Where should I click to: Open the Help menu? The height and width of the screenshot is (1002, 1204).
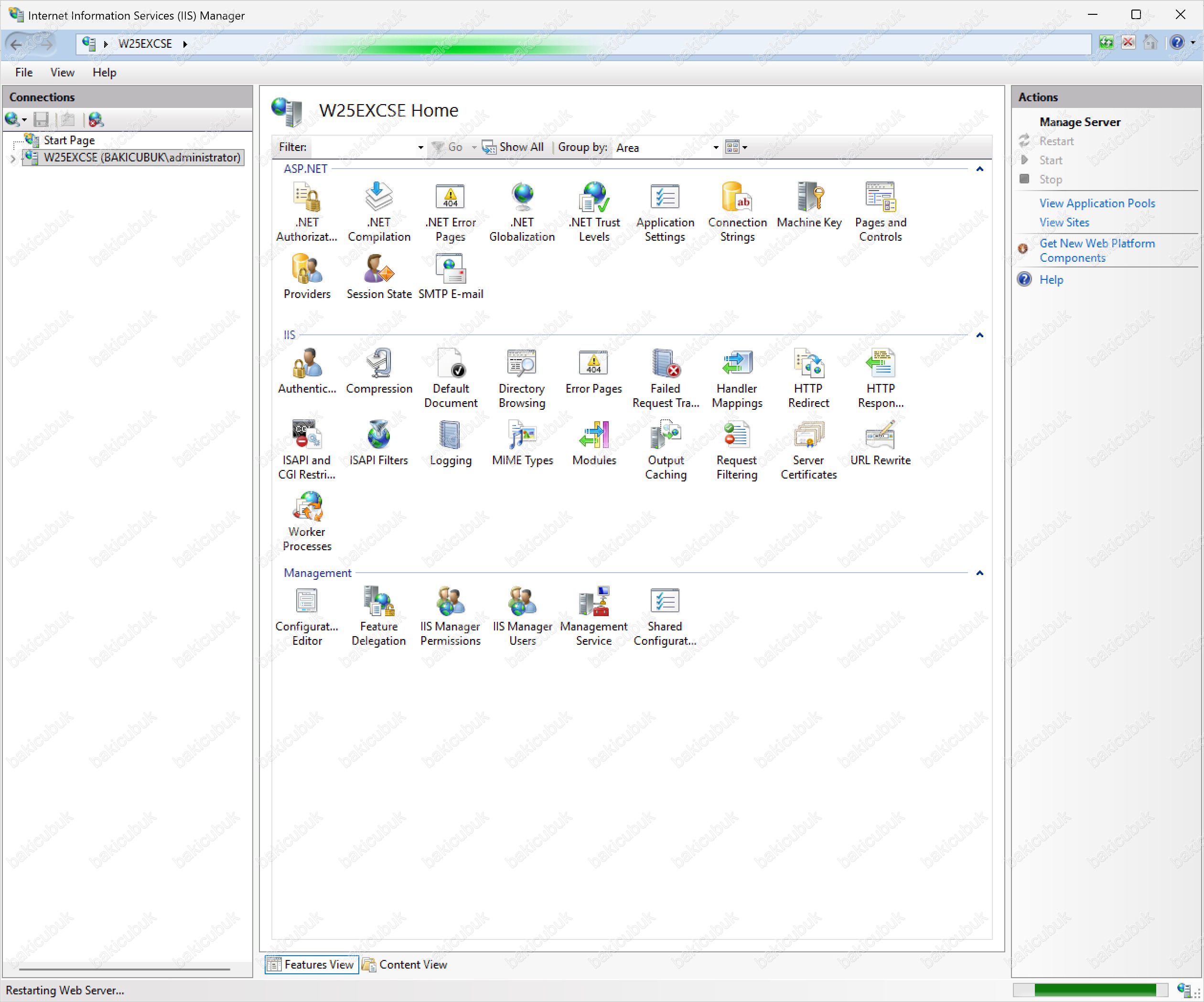pos(104,73)
